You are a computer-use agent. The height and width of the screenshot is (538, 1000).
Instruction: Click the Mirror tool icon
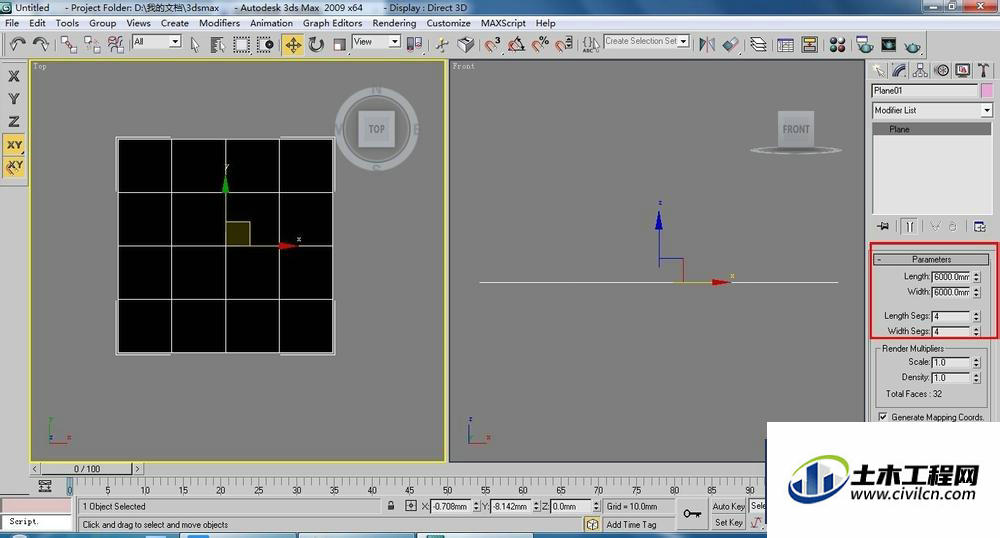pyautogui.click(x=707, y=44)
